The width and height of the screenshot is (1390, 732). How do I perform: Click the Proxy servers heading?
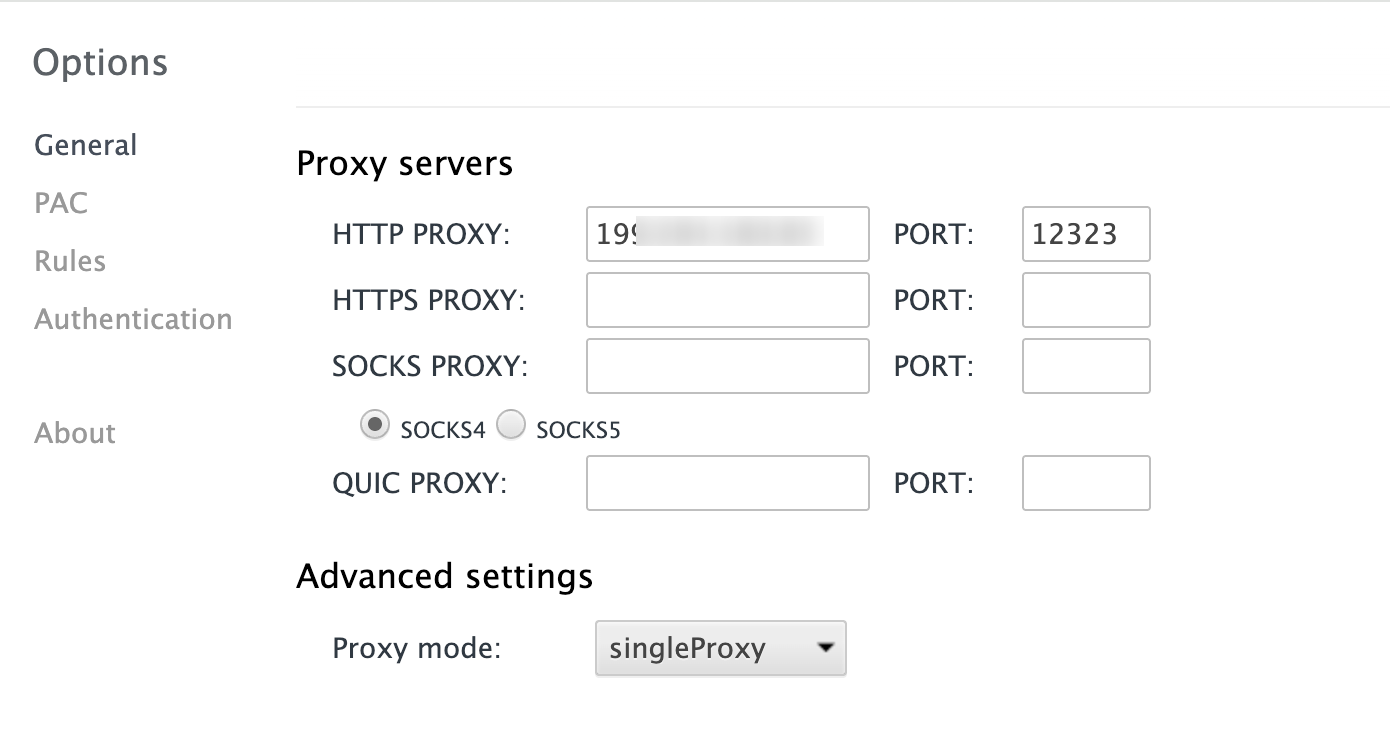pos(404,163)
